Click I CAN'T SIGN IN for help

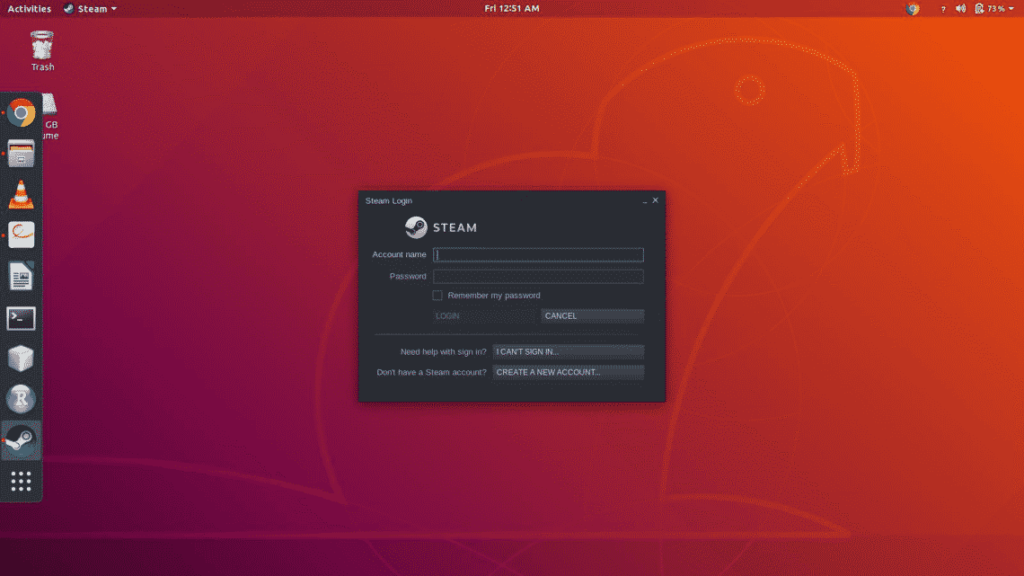click(567, 351)
